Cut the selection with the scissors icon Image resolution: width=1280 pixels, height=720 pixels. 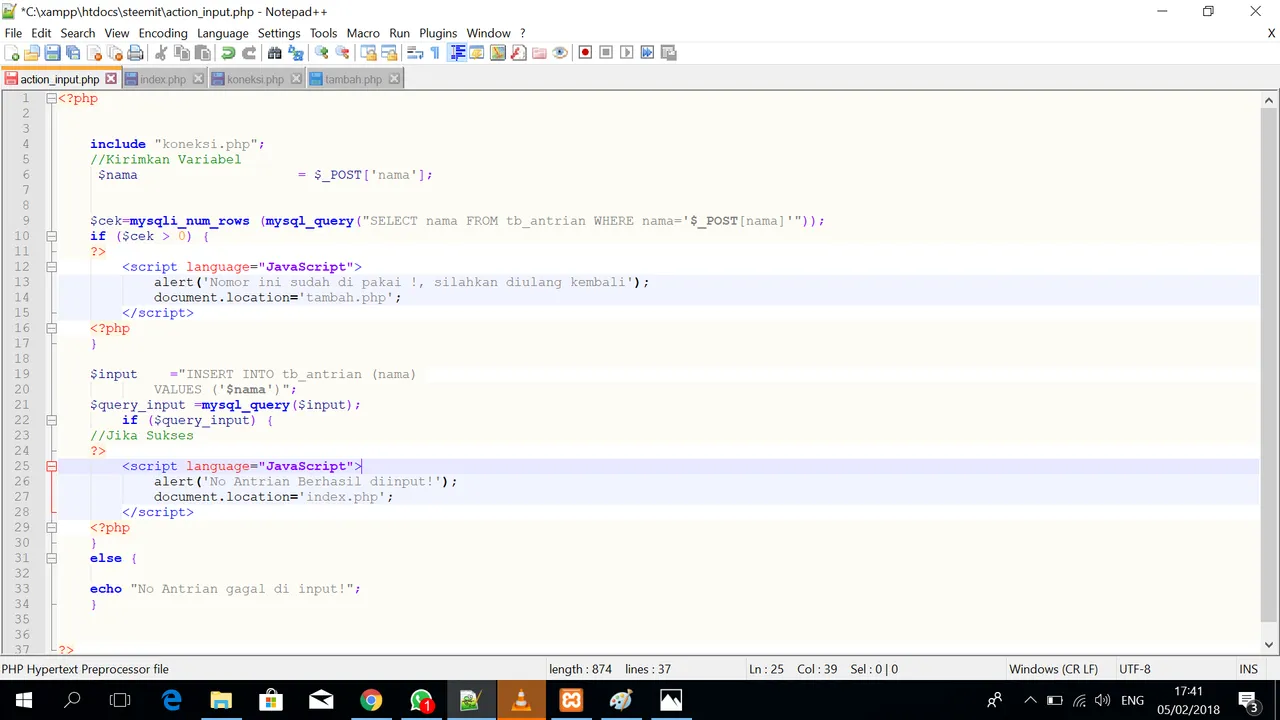tap(160, 53)
